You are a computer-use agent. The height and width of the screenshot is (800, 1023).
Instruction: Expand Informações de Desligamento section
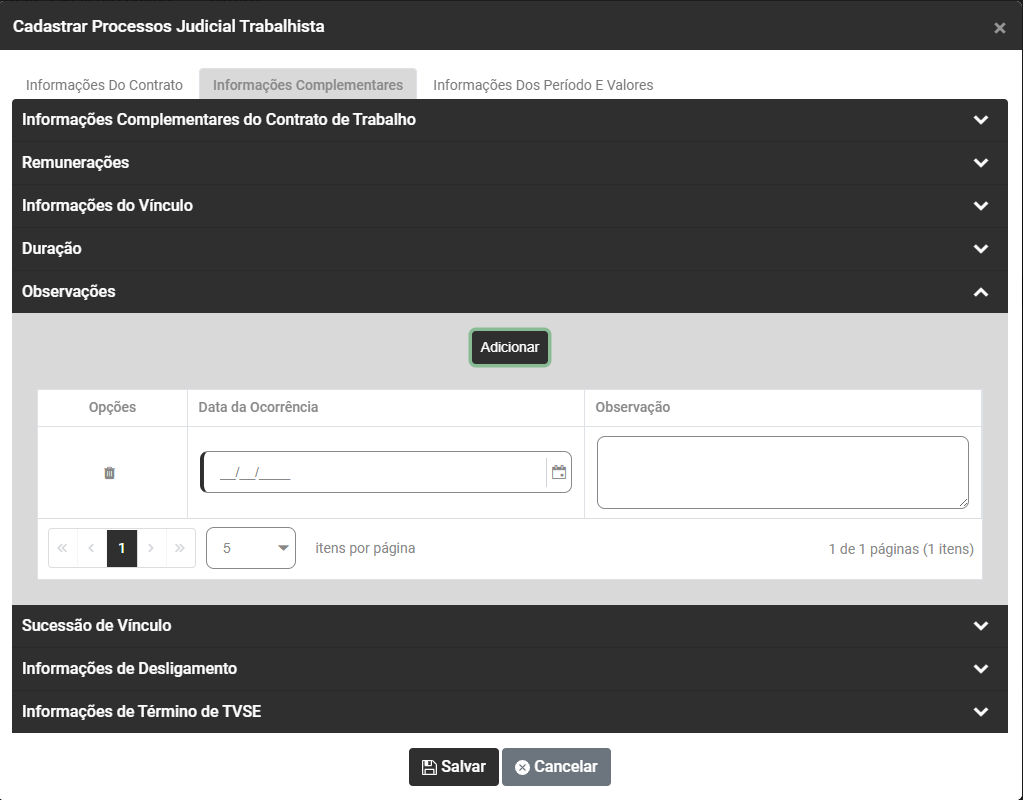click(980, 669)
